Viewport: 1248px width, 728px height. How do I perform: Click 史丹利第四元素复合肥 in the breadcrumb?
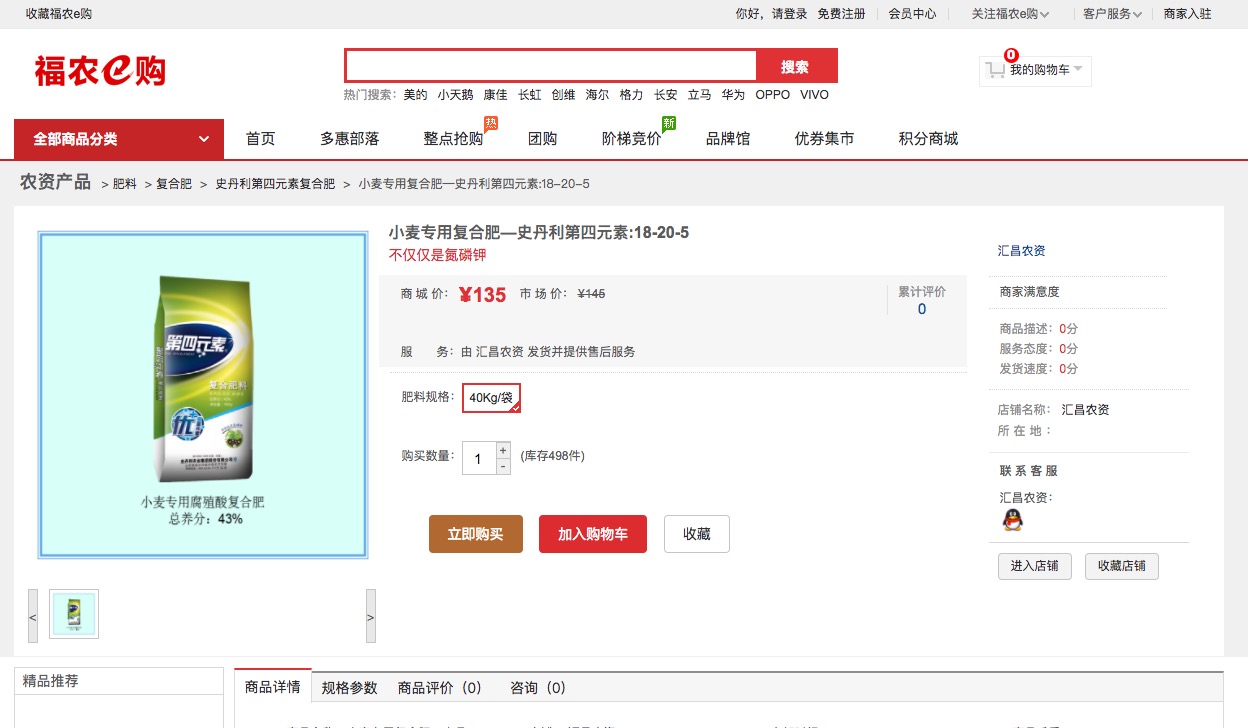coord(275,184)
